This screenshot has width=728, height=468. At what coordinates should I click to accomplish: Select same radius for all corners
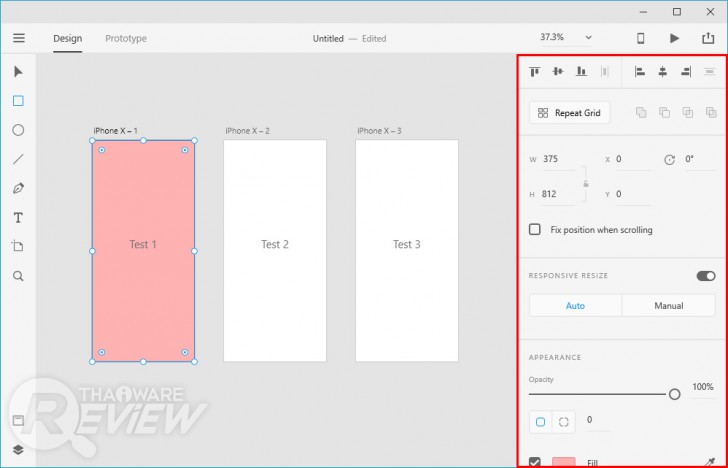coord(540,422)
